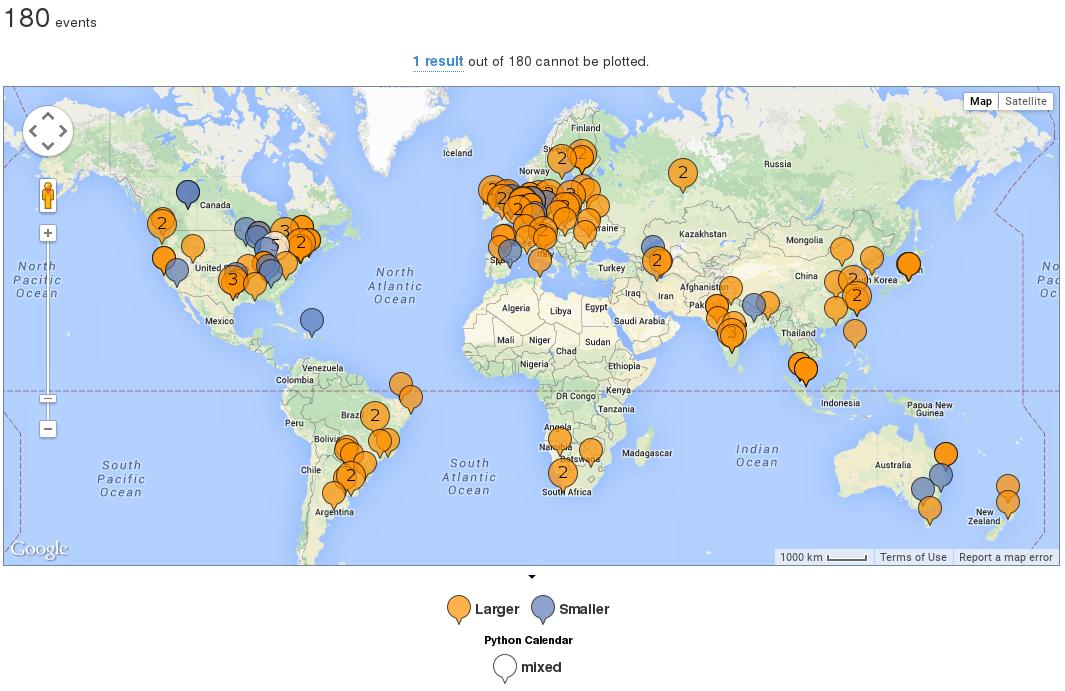This screenshot has height=691, width=1065.
Task: Pan the map left with arrow control
Action: (x=33, y=131)
